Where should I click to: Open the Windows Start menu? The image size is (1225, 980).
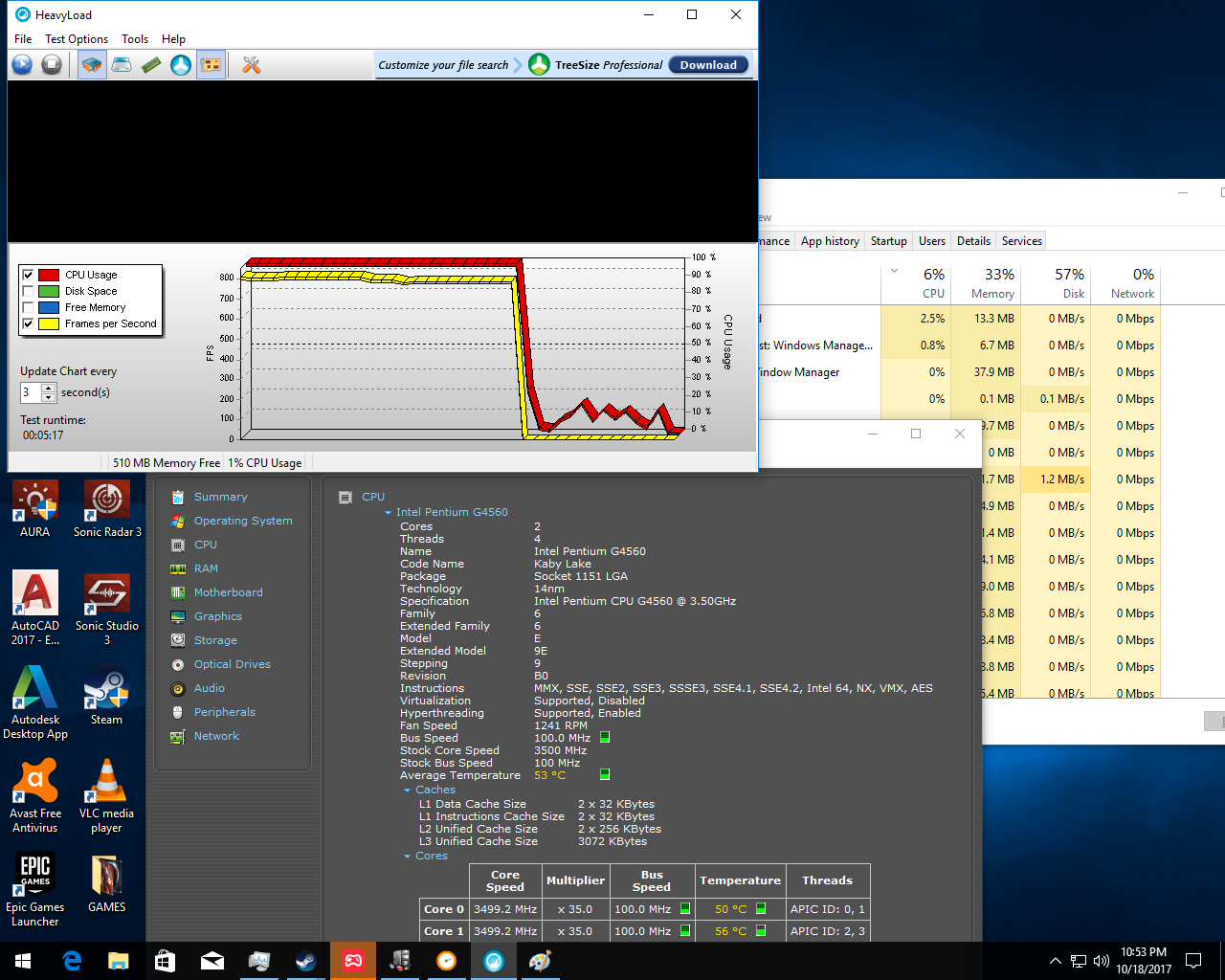coord(23,961)
